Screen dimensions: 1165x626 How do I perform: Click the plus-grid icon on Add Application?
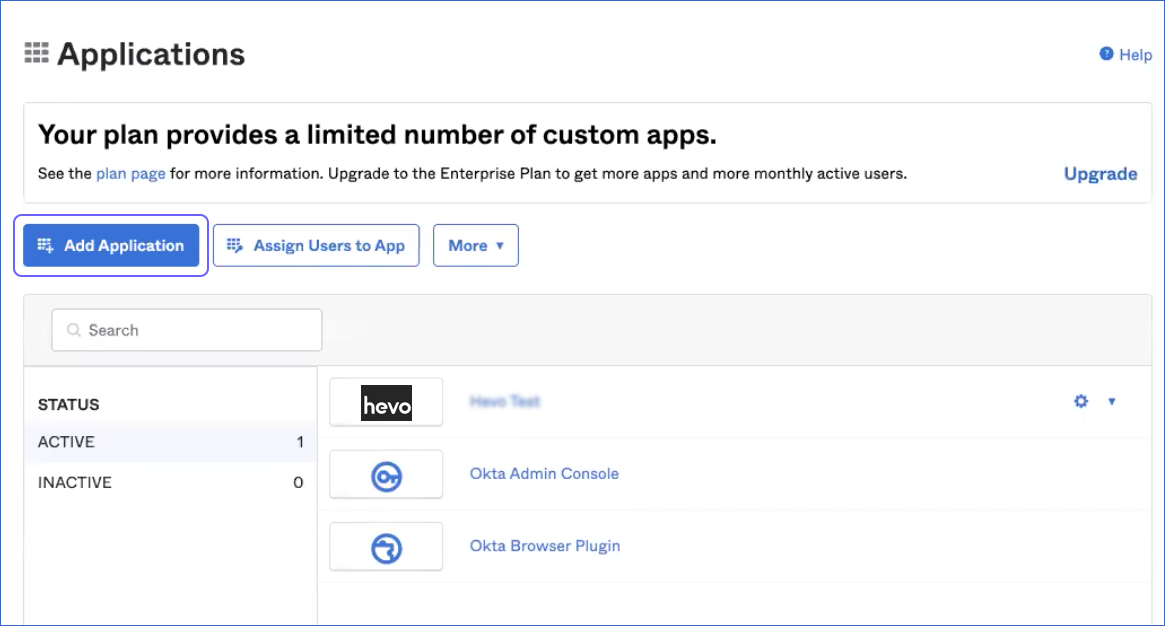coord(46,245)
